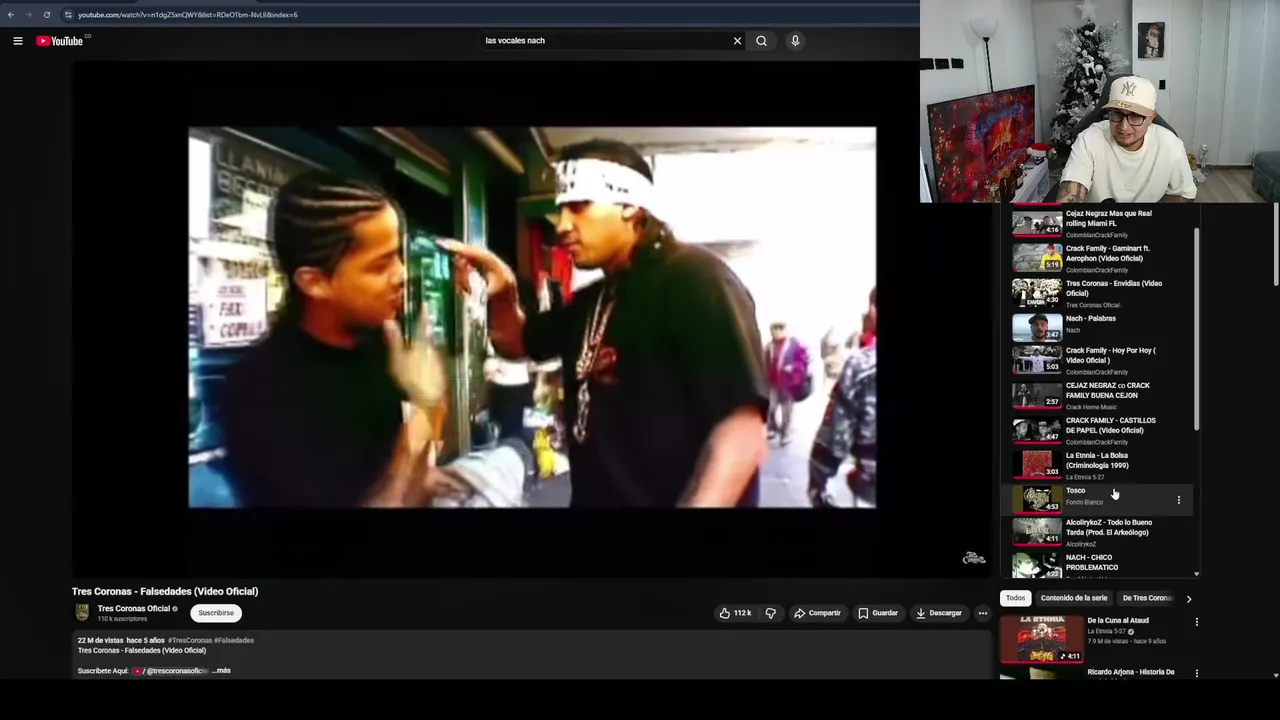Image resolution: width=1280 pixels, height=720 pixels.
Task: Click the video player to pause playback
Action: pyautogui.click(x=532, y=317)
